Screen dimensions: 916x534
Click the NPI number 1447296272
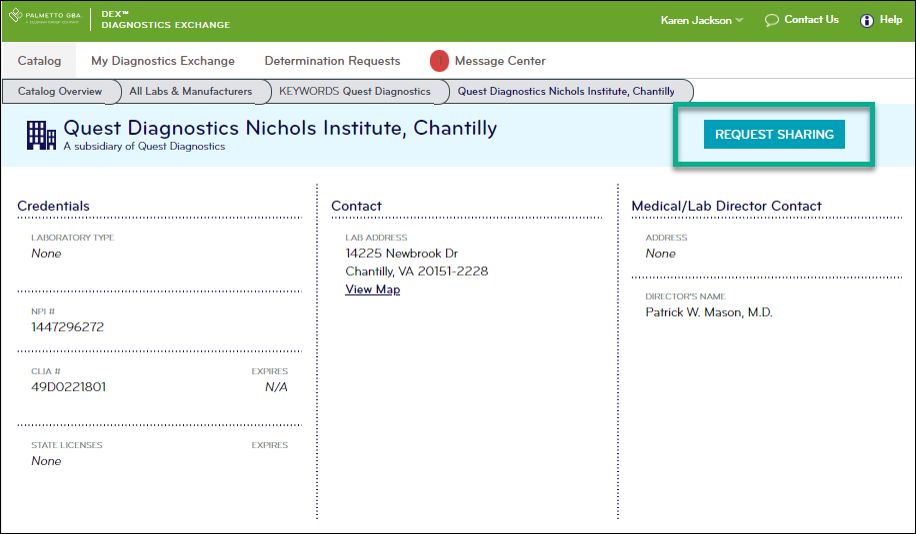67,327
